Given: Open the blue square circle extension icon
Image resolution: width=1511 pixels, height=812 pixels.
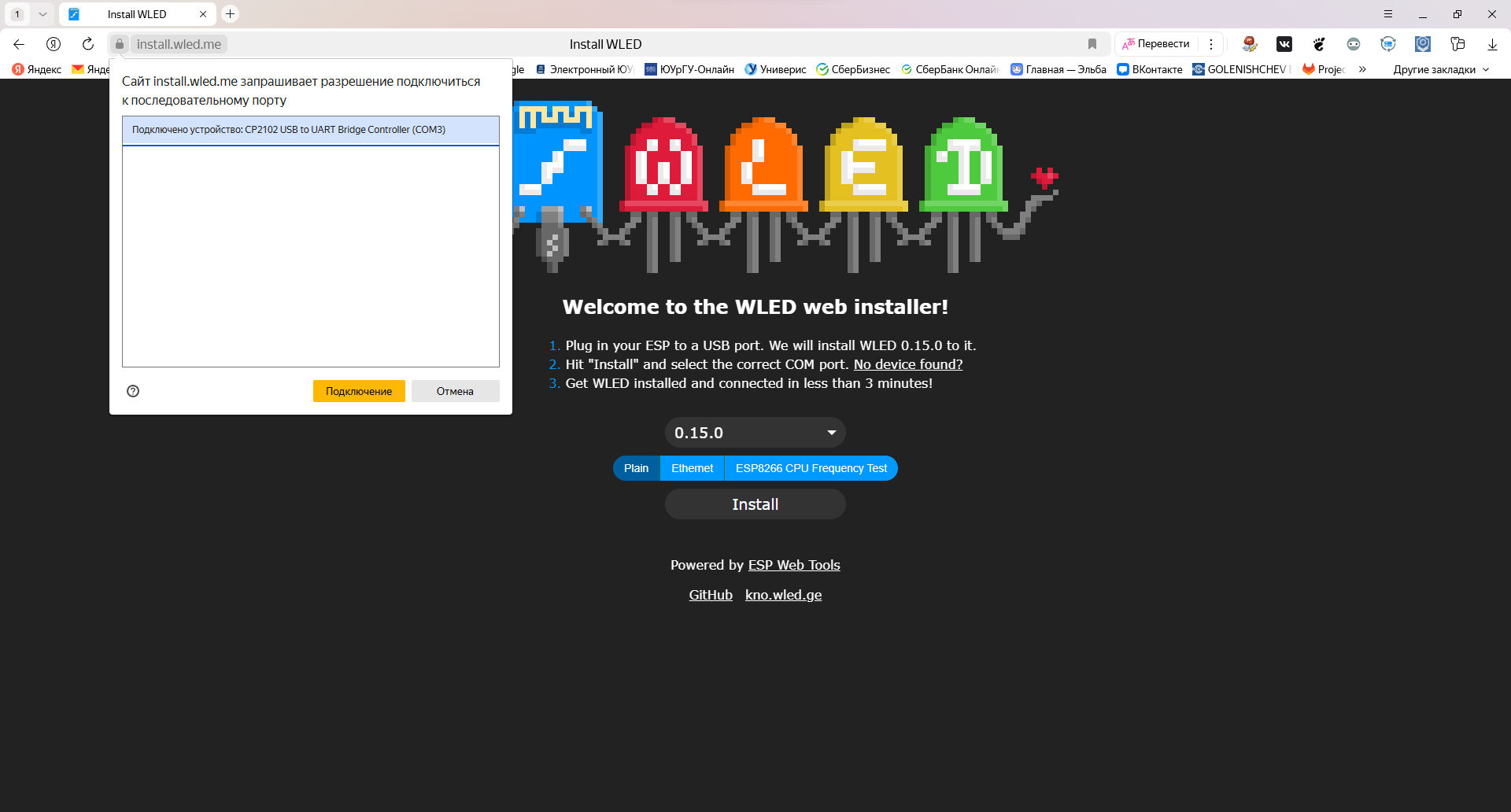Looking at the screenshot, I should pos(1423,44).
